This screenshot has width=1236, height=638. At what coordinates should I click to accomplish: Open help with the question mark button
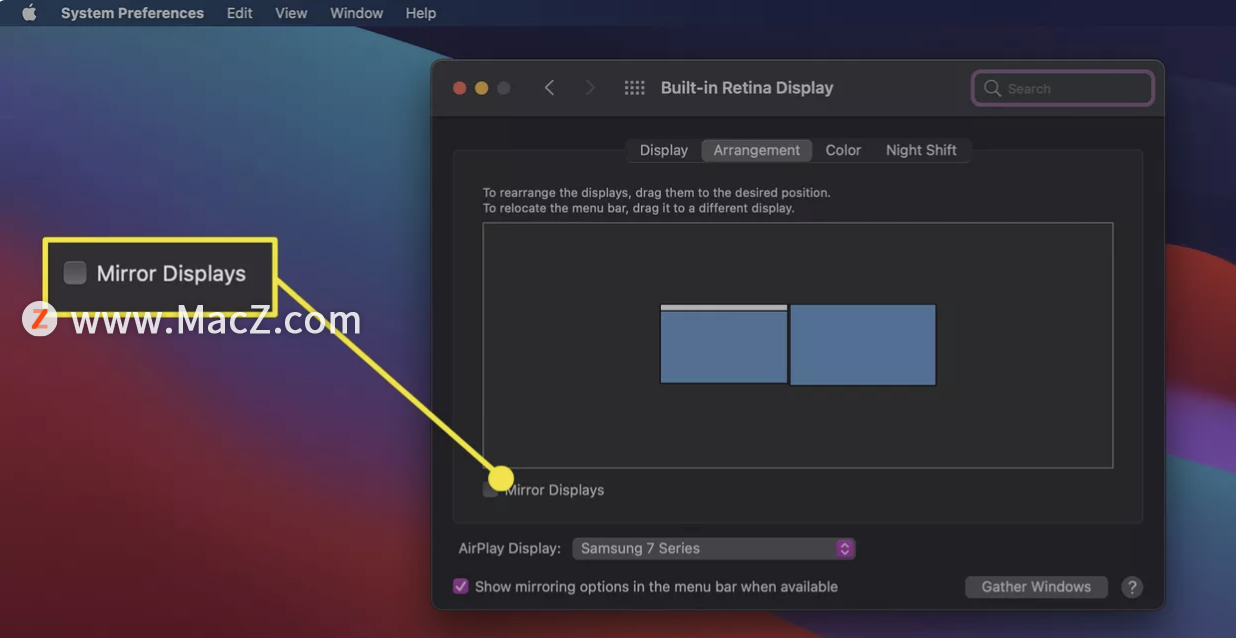1131,587
